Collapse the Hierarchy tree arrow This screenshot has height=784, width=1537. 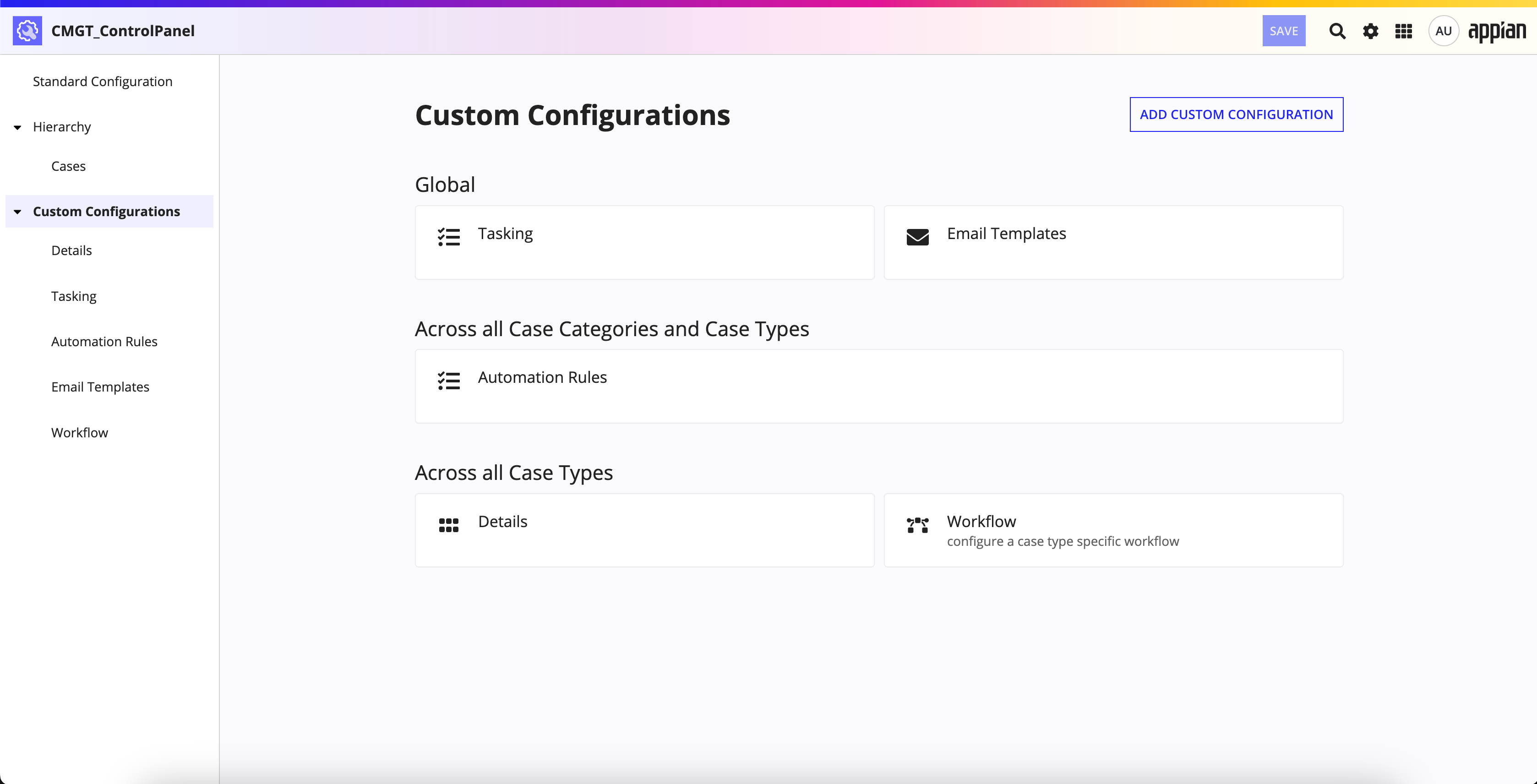pos(17,127)
